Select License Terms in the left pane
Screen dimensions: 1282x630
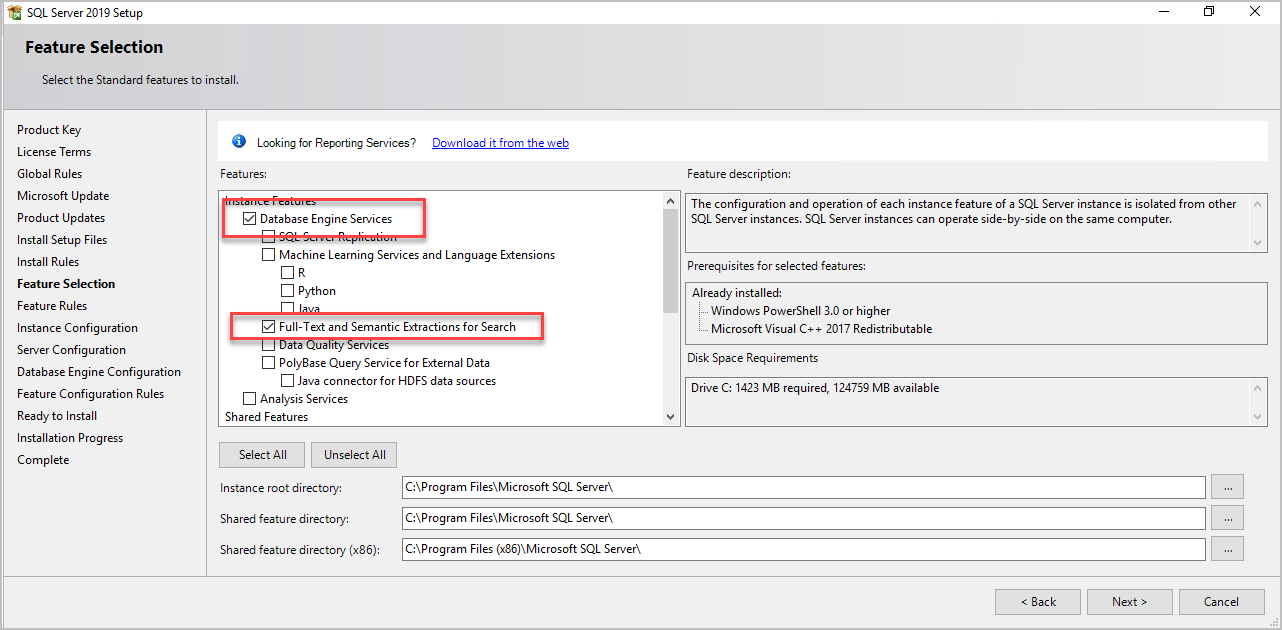tap(53, 151)
